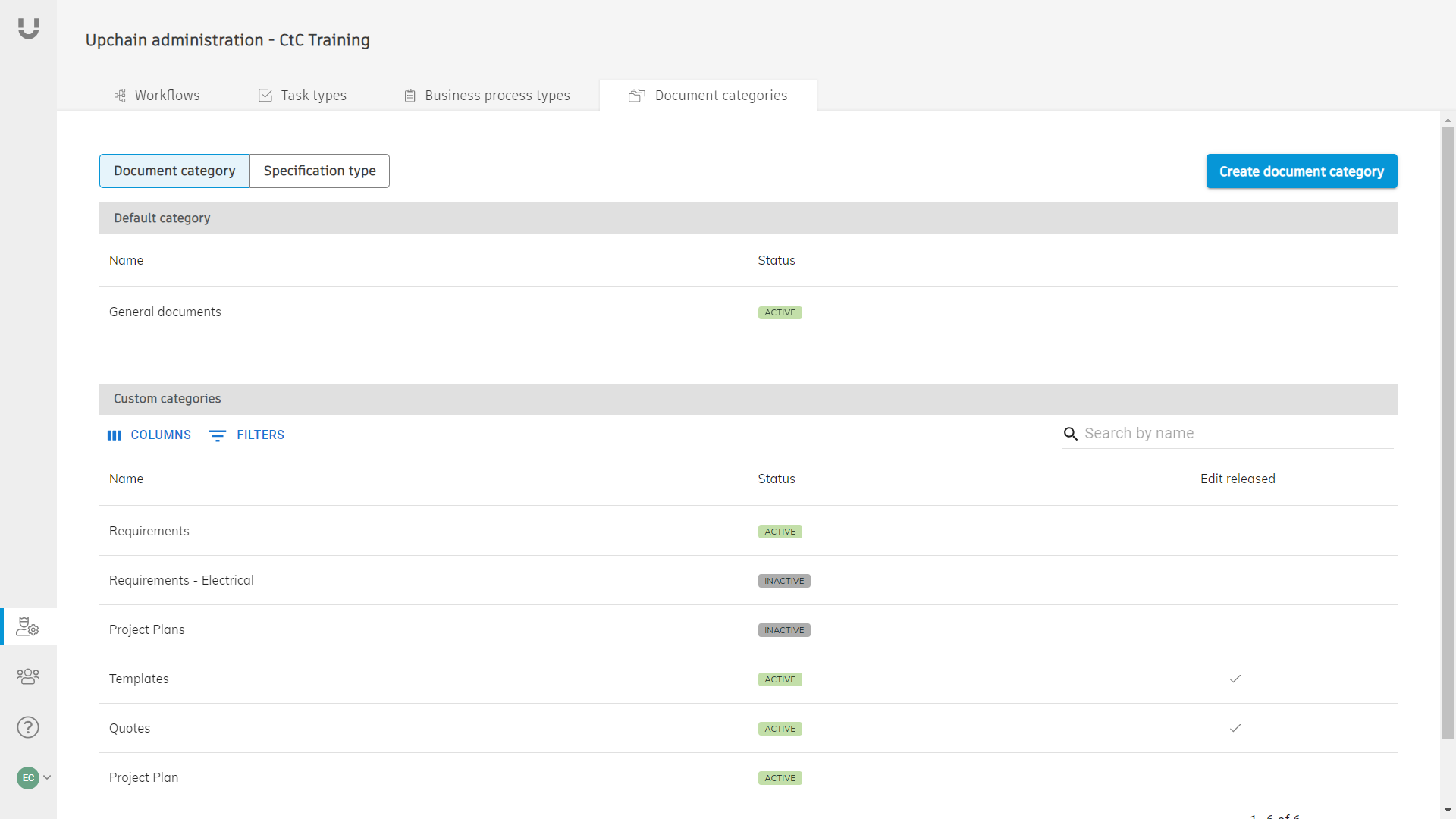Image resolution: width=1456 pixels, height=819 pixels.
Task: Select the Document categories tab
Action: pos(708,96)
